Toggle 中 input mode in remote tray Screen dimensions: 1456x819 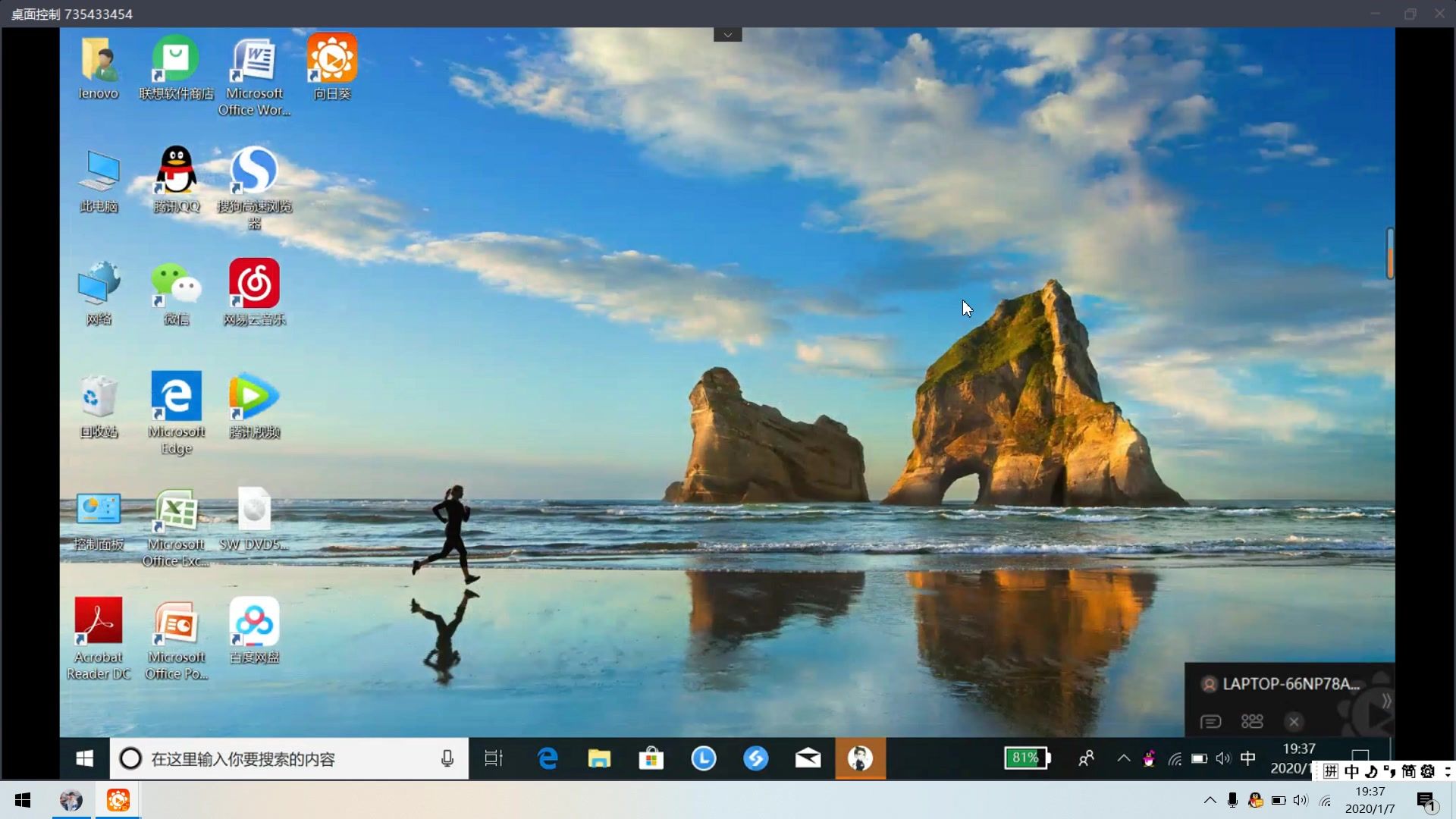point(1248,758)
